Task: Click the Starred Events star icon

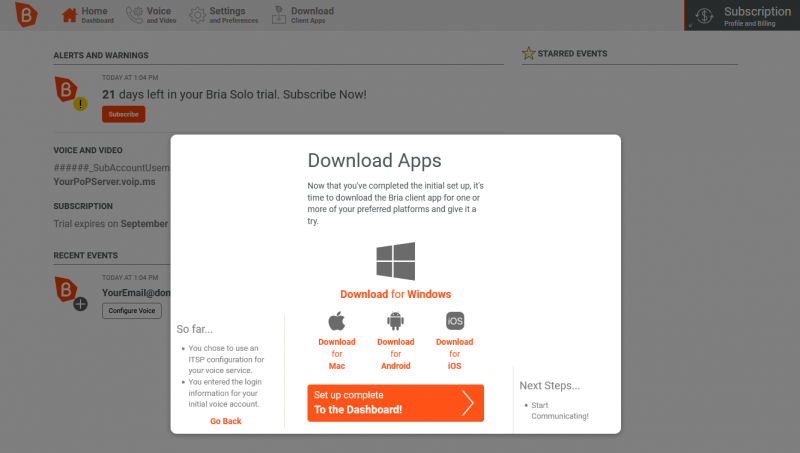Action: click(529, 53)
